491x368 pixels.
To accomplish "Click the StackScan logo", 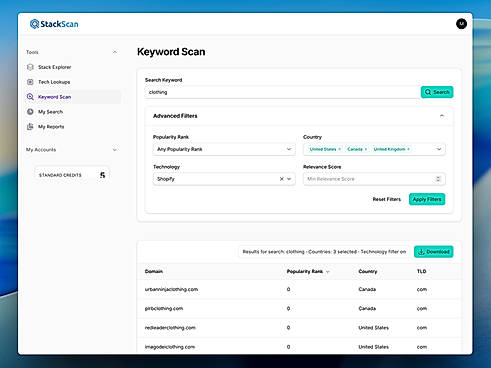I will pos(54,24).
